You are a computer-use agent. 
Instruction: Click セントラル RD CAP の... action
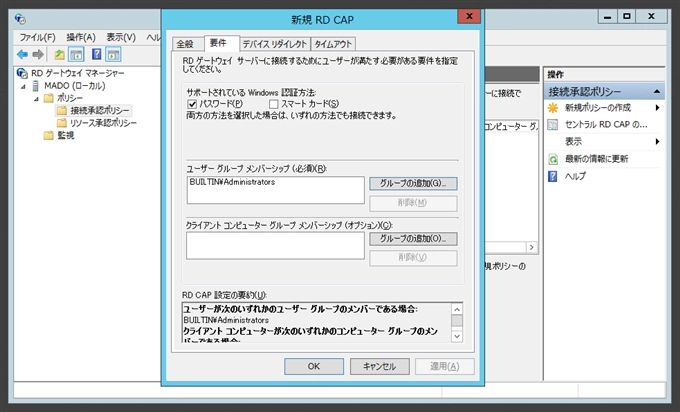point(606,124)
